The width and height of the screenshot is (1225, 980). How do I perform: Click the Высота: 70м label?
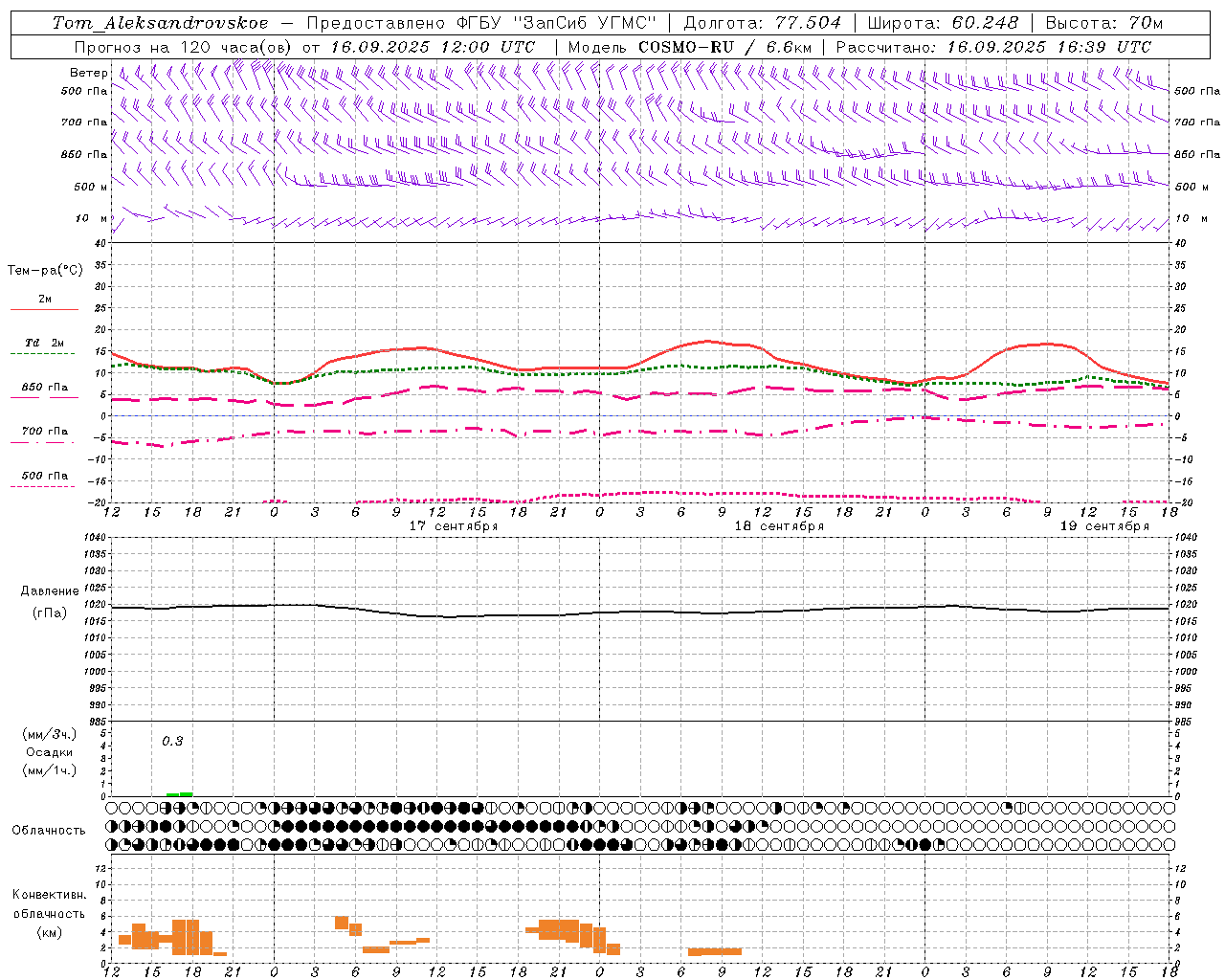1103,22
